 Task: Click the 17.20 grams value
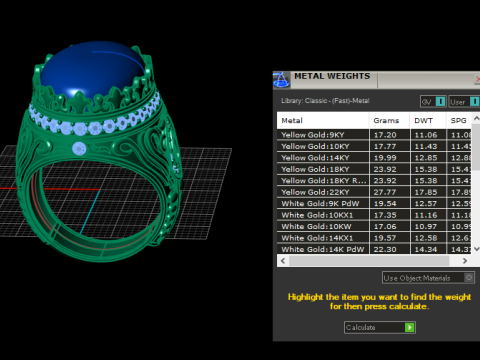[x=385, y=135]
